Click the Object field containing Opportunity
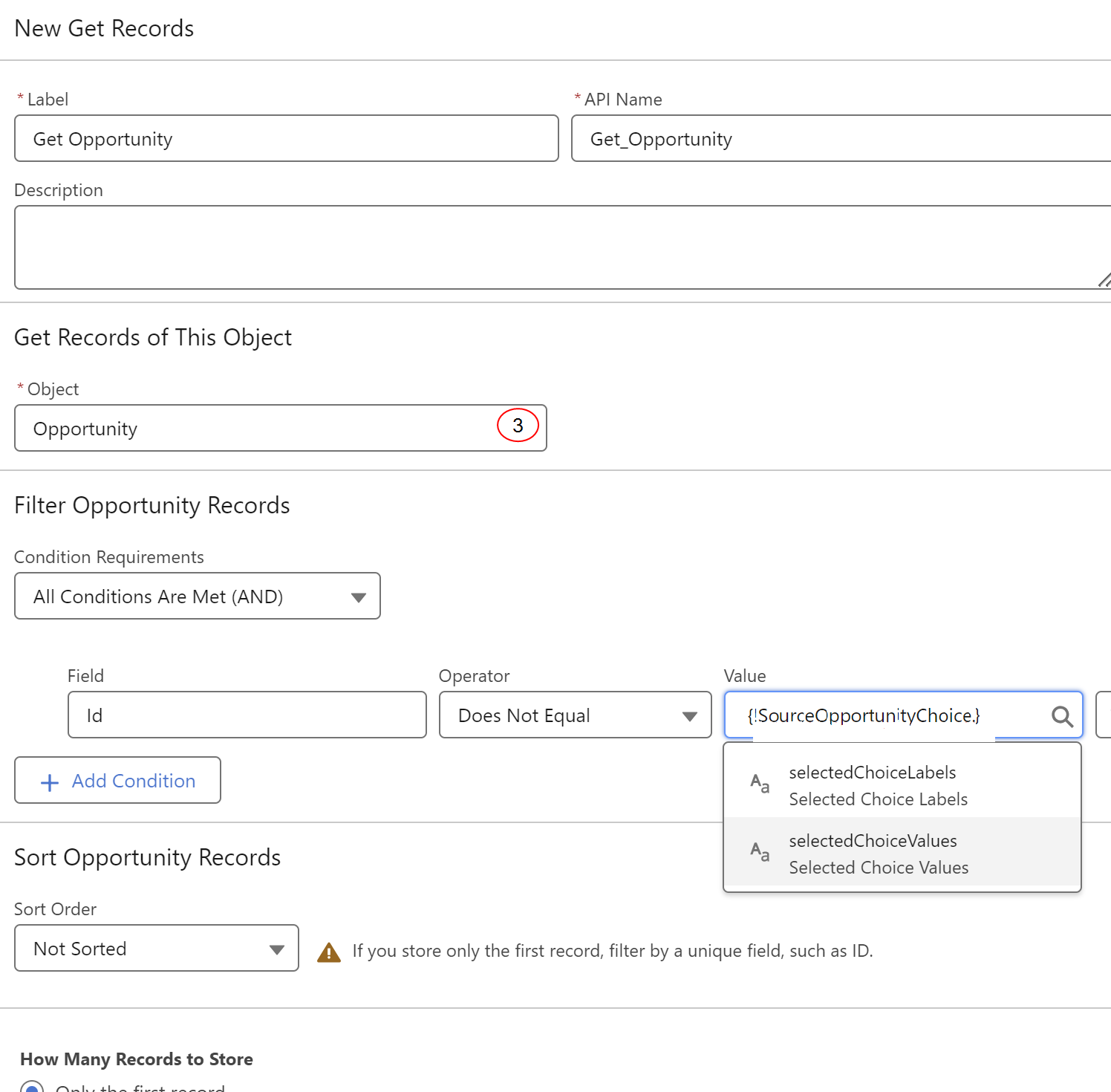 [281, 428]
